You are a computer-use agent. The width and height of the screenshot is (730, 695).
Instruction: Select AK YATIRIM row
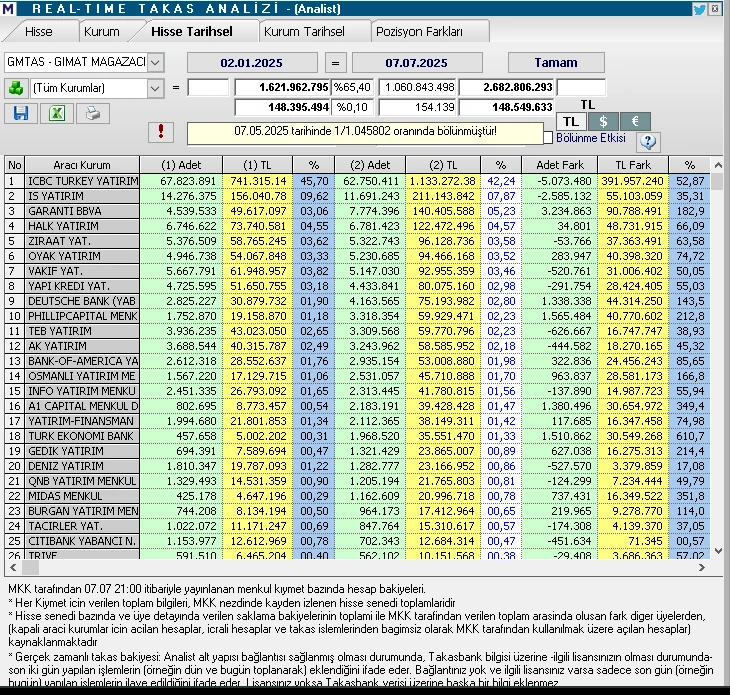[358, 346]
